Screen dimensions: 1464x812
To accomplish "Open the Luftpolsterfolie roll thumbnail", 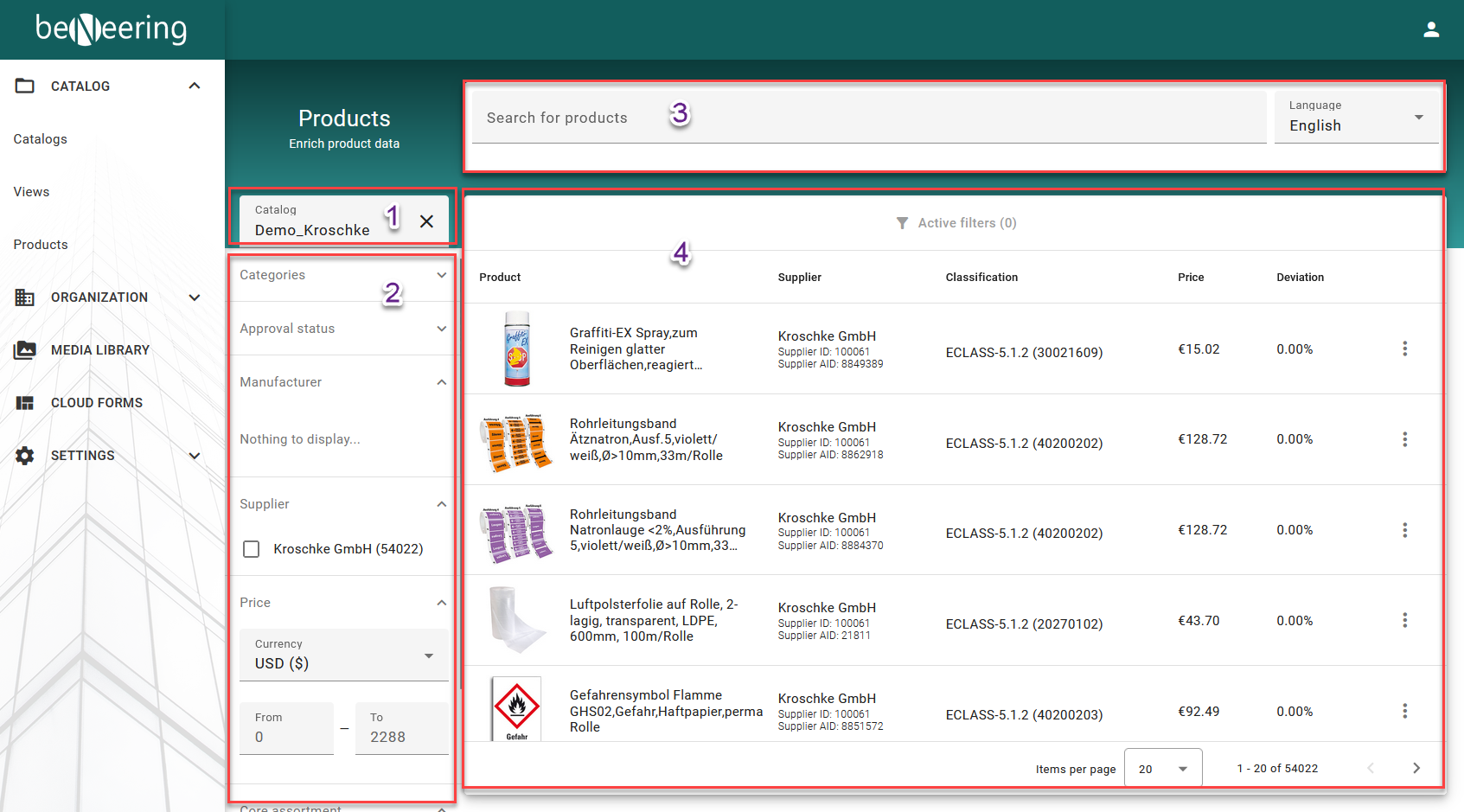I will pyautogui.click(x=516, y=620).
